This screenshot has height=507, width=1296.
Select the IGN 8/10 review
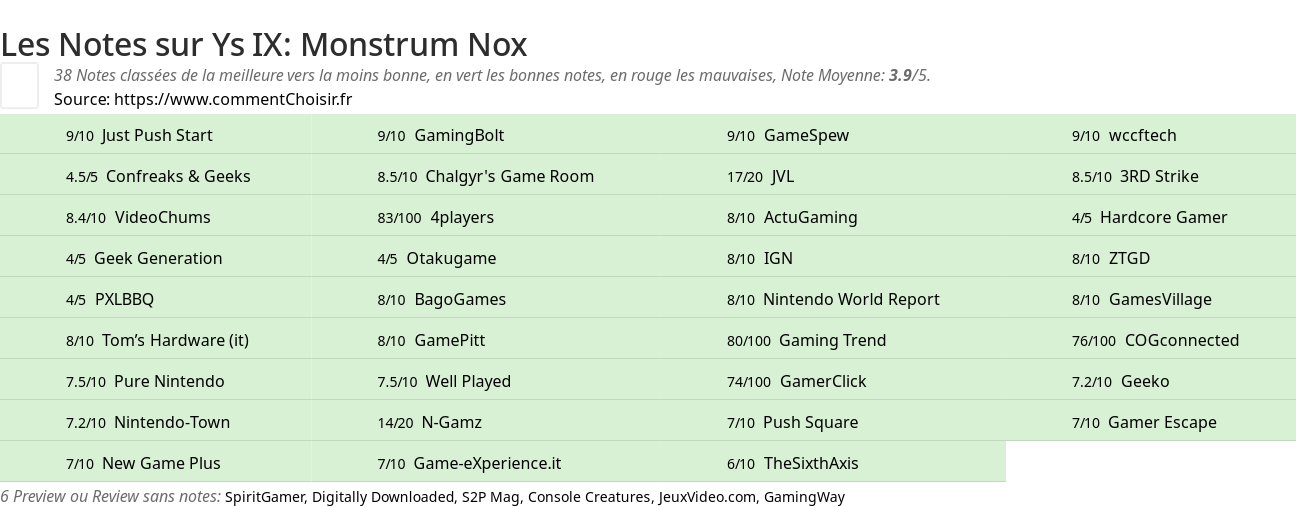778,258
